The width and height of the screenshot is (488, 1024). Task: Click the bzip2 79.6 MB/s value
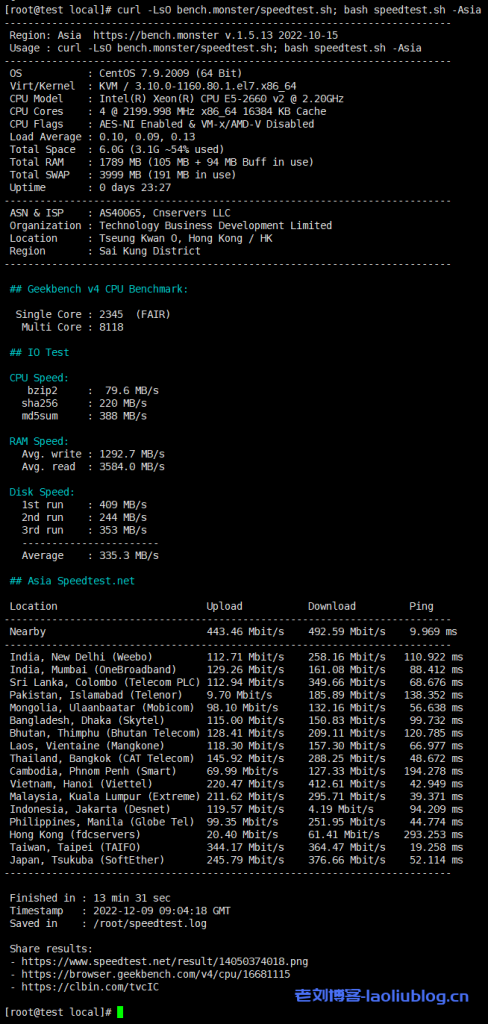pyautogui.click(x=132, y=391)
